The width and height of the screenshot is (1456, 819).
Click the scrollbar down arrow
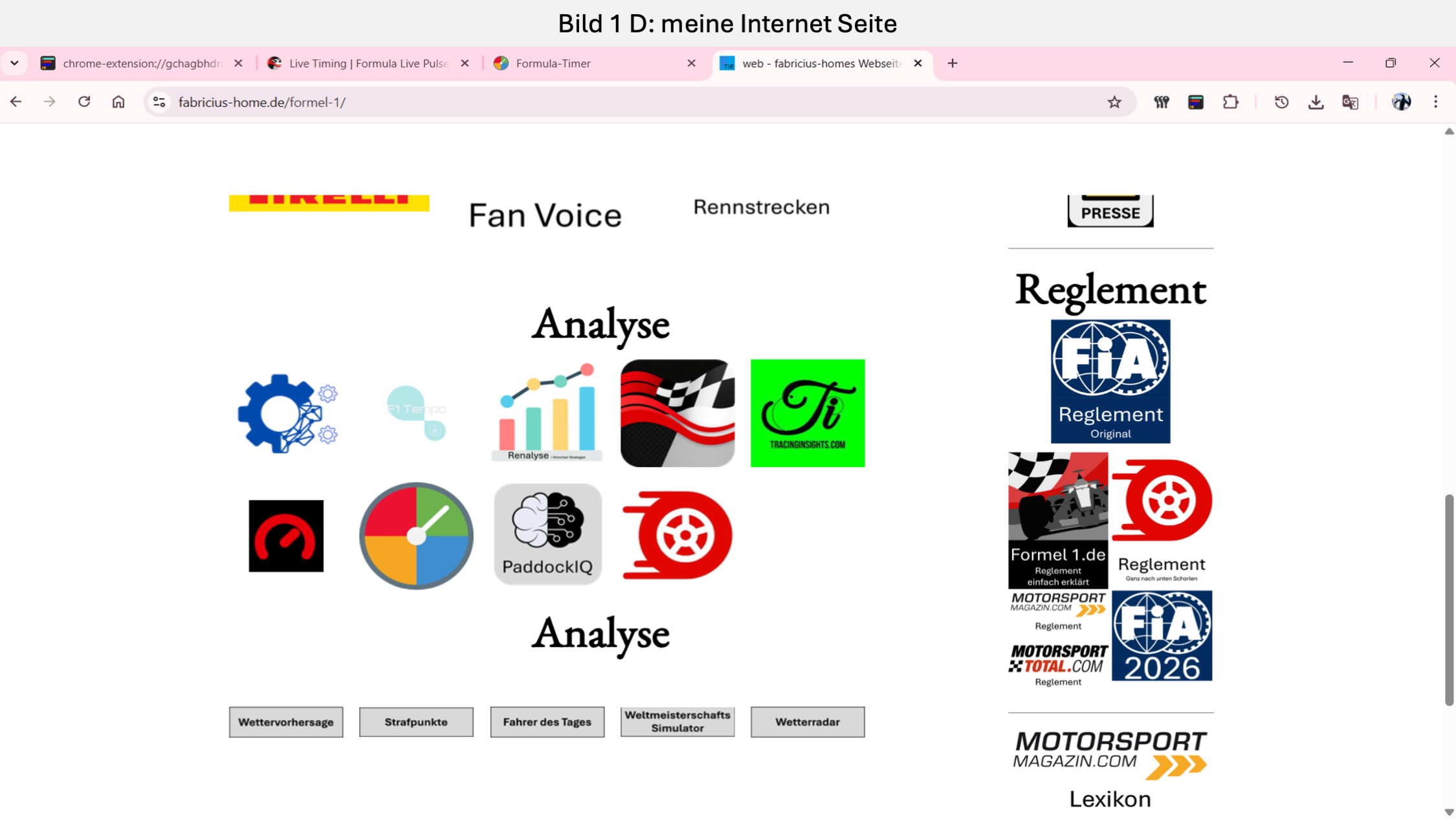click(1449, 812)
